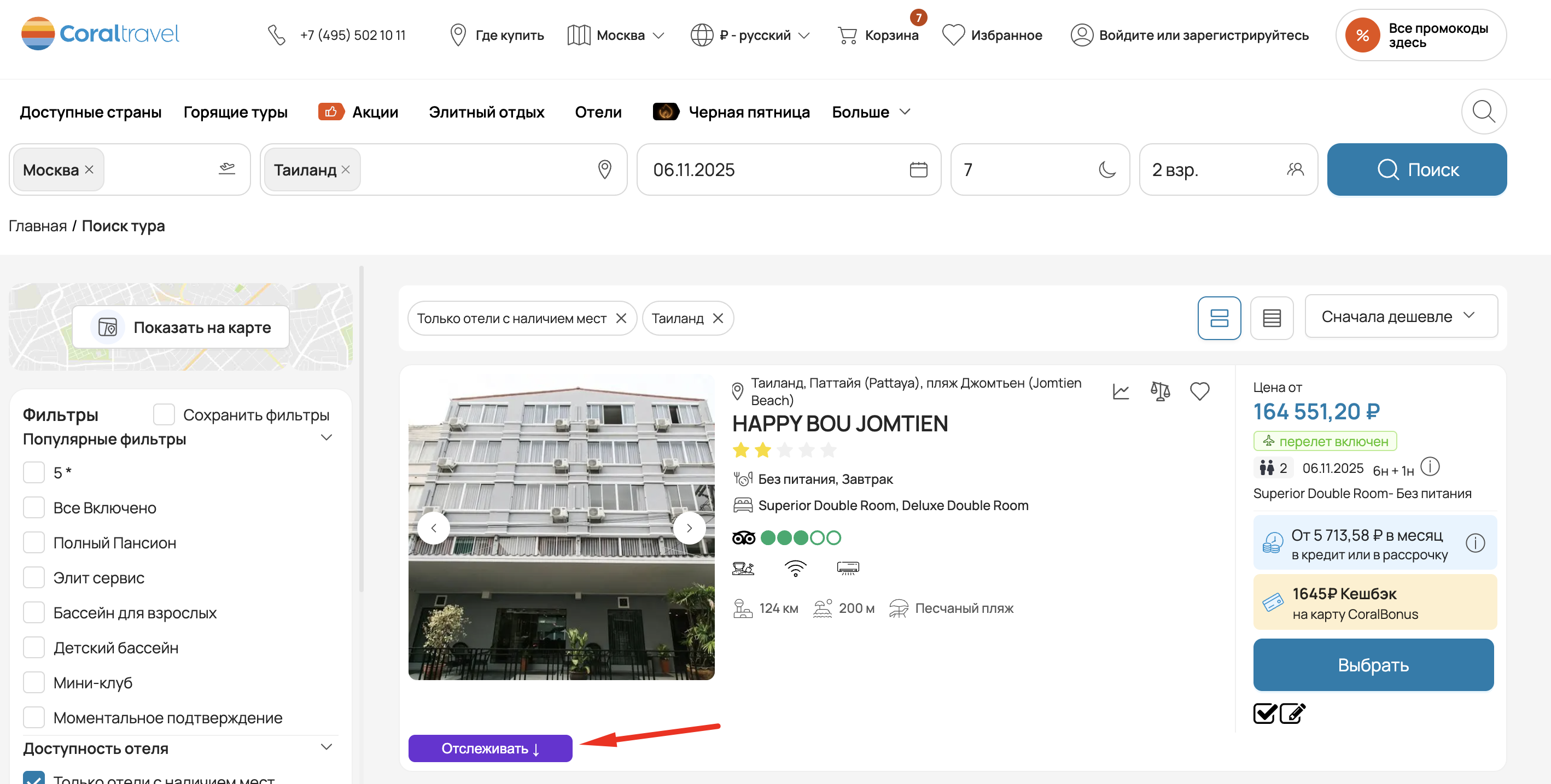
Task: Click the price chart icon on hotel card
Action: pos(1121,391)
